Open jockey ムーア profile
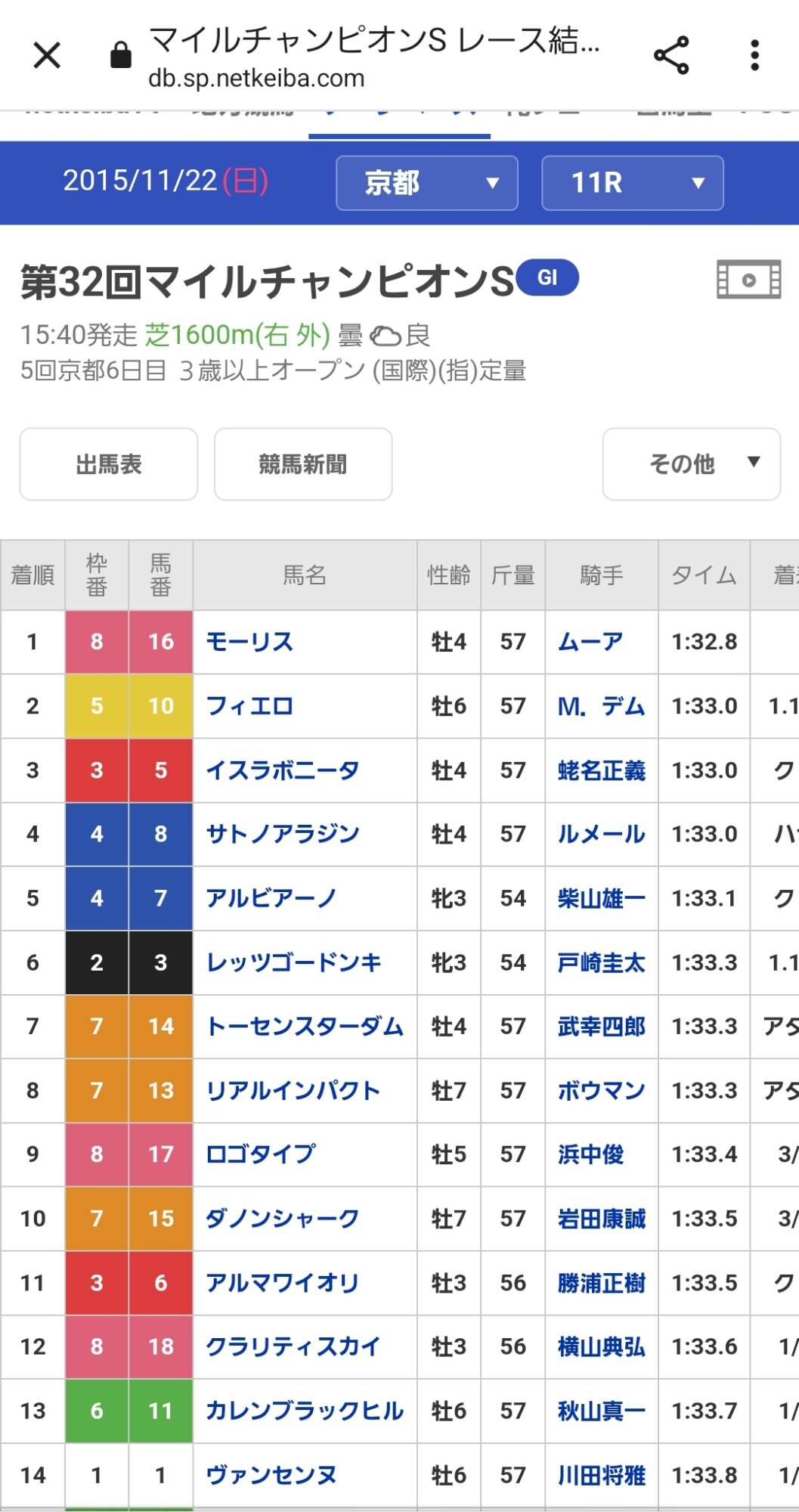Screen dimensions: 799x1512 click(590, 642)
